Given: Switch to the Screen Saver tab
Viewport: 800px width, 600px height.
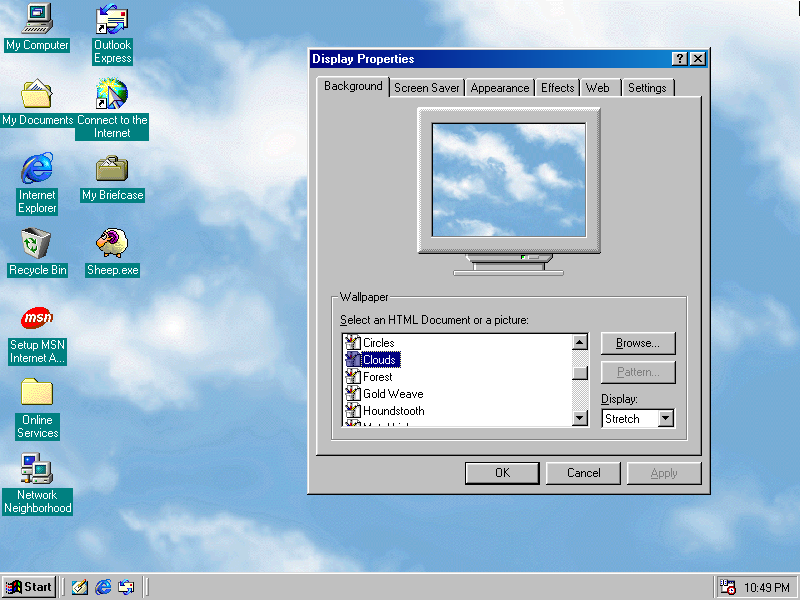Looking at the screenshot, I should point(427,88).
